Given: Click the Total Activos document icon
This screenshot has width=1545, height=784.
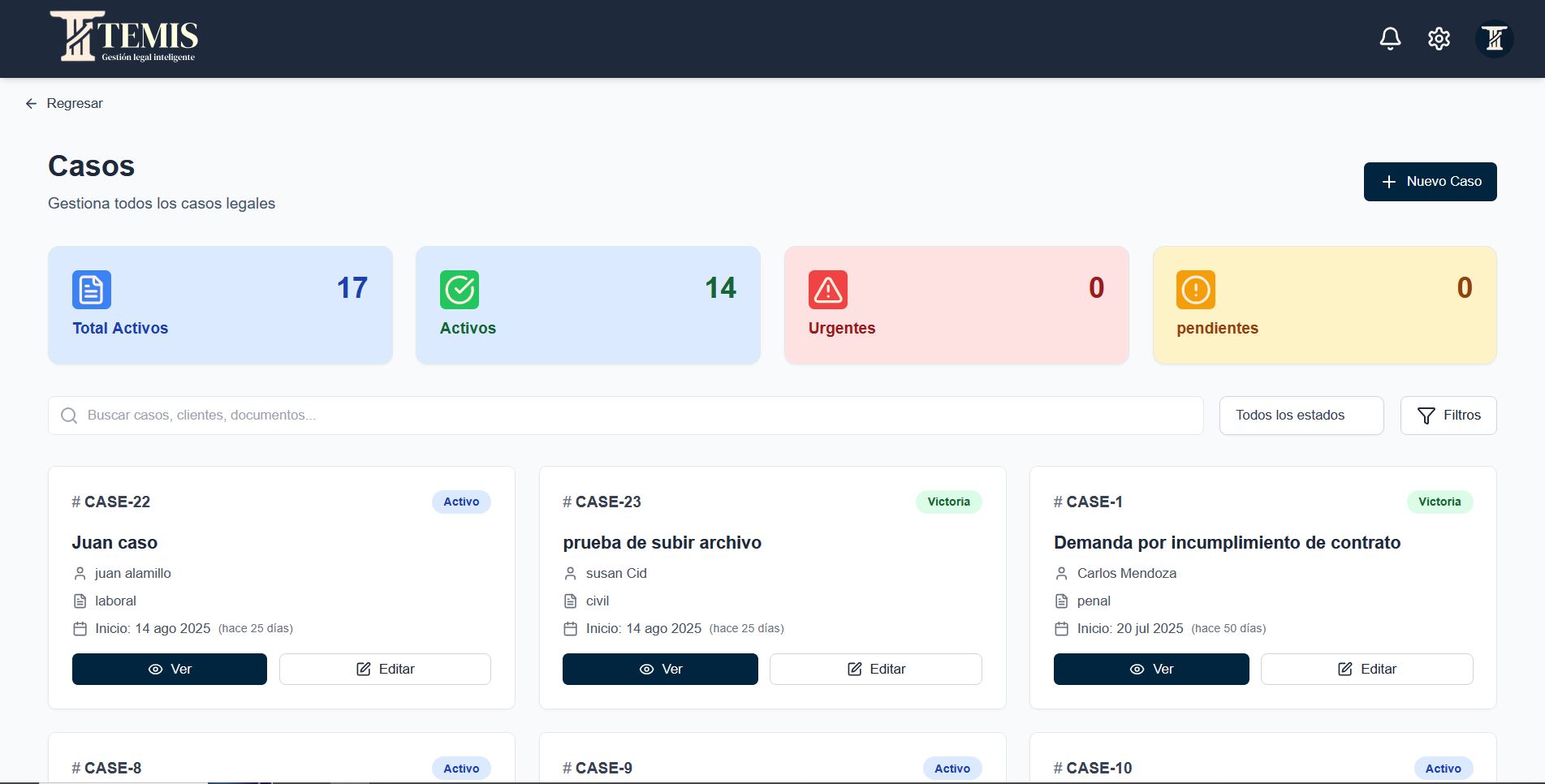Looking at the screenshot, I should click(91, 289).
